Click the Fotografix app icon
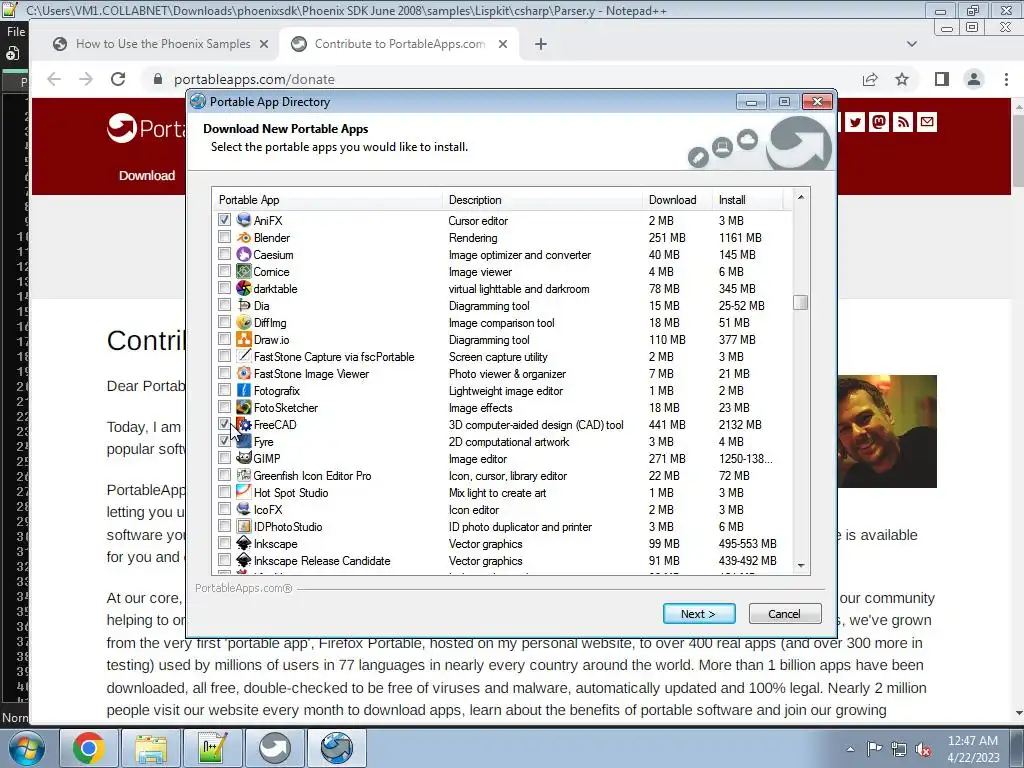This screenshot has height=768, width=1024. pyautogui.click(x=244, y=390)
